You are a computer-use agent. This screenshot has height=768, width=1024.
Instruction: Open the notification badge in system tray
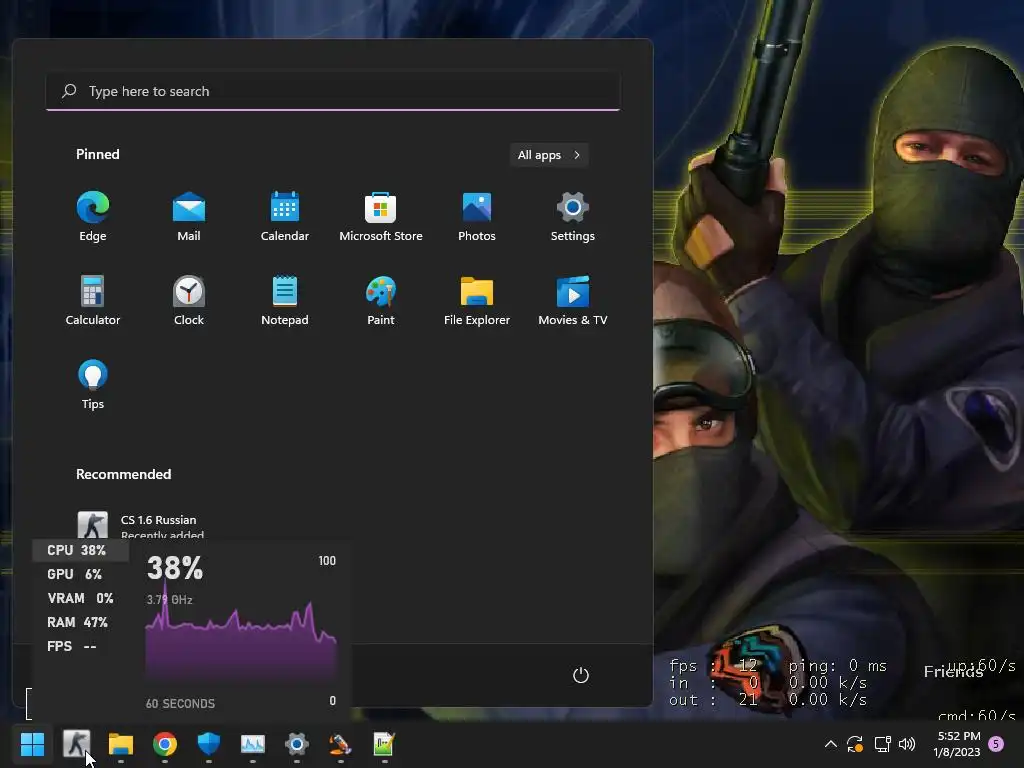pyautogui.click(x=997, y=743)
